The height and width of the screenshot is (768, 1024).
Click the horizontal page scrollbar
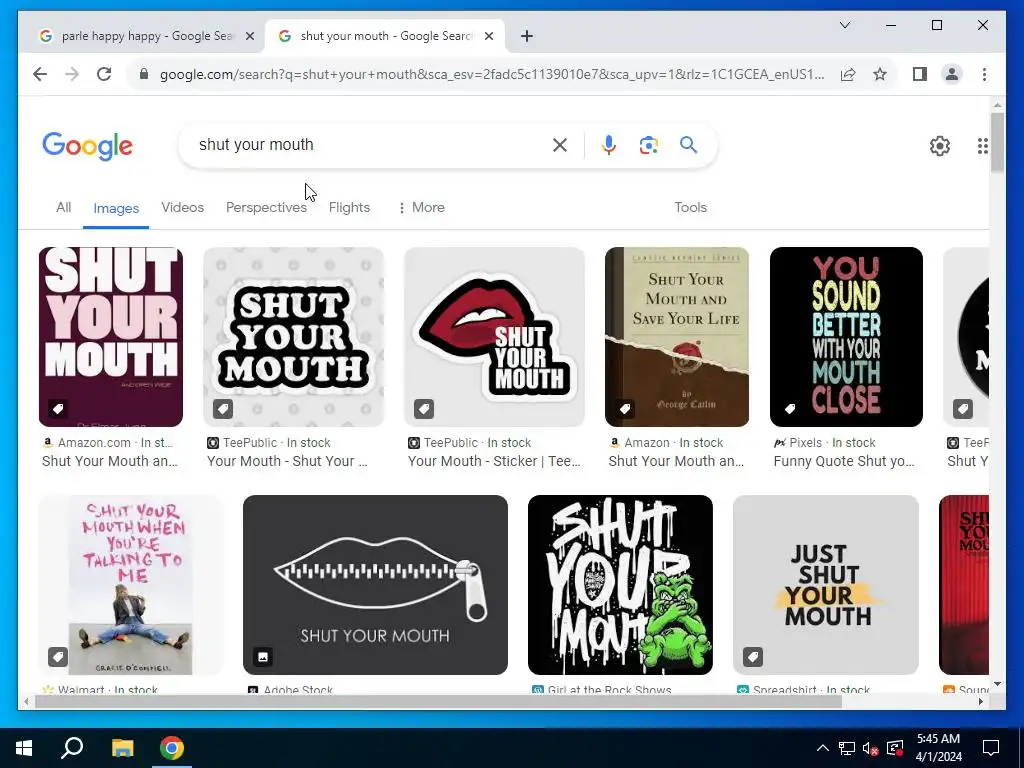tap(438, 702)
